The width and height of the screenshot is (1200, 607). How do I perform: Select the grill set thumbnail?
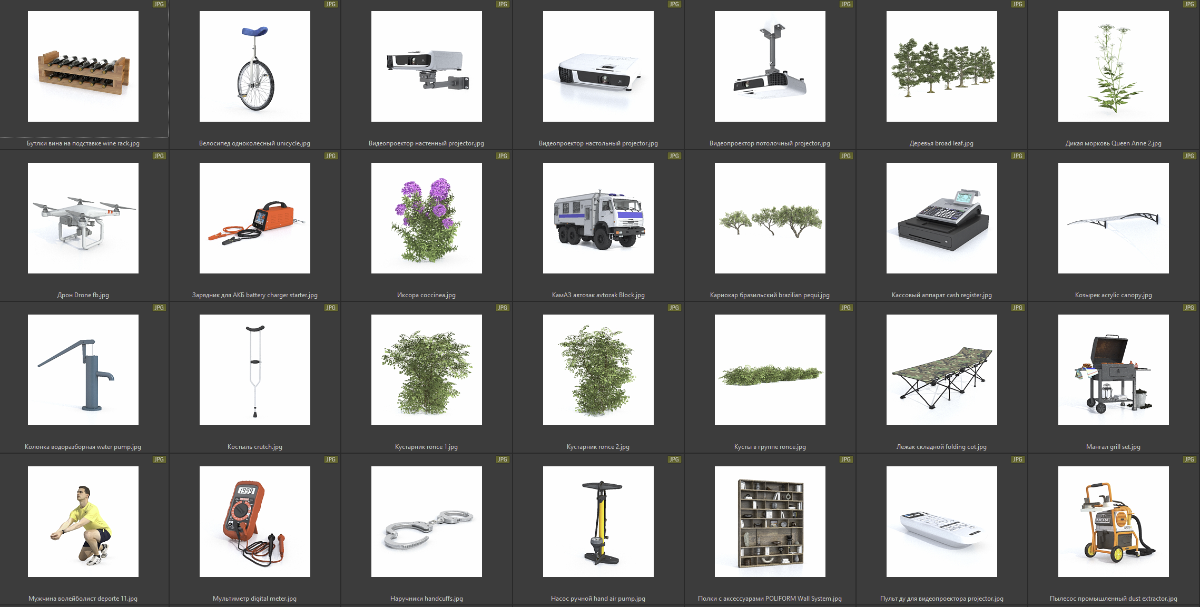click(x=1112, y=370)
